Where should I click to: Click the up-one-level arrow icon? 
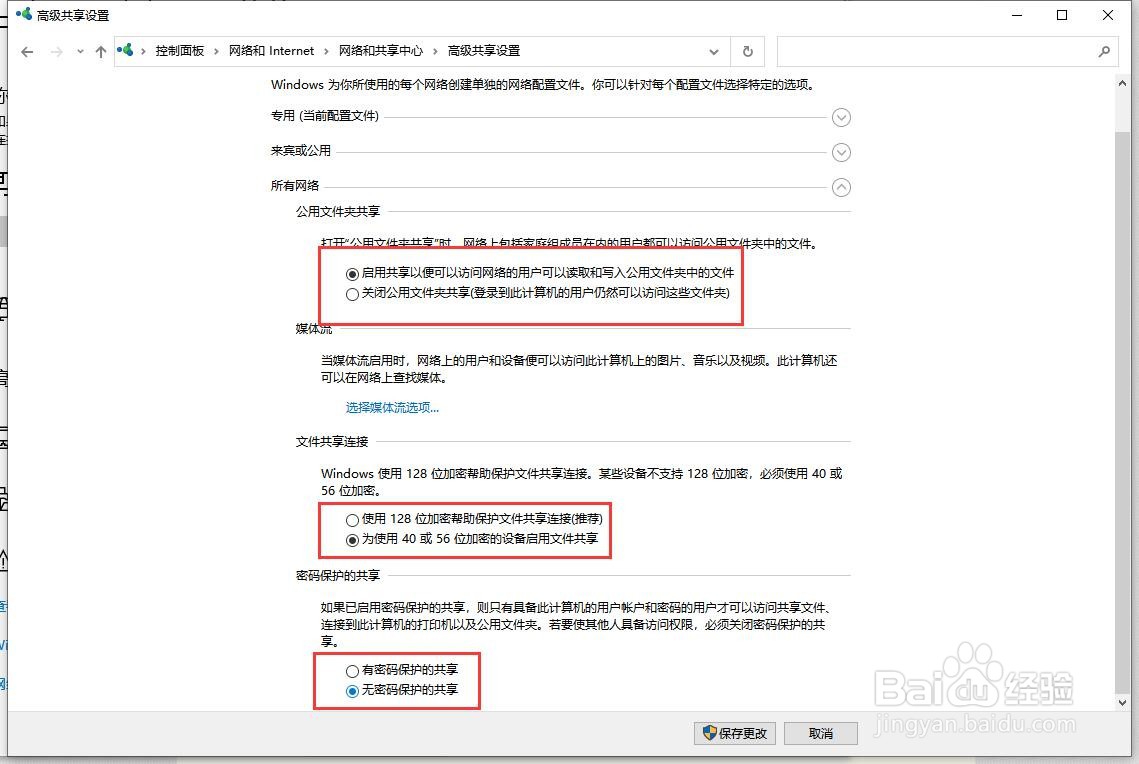(101, 51)
